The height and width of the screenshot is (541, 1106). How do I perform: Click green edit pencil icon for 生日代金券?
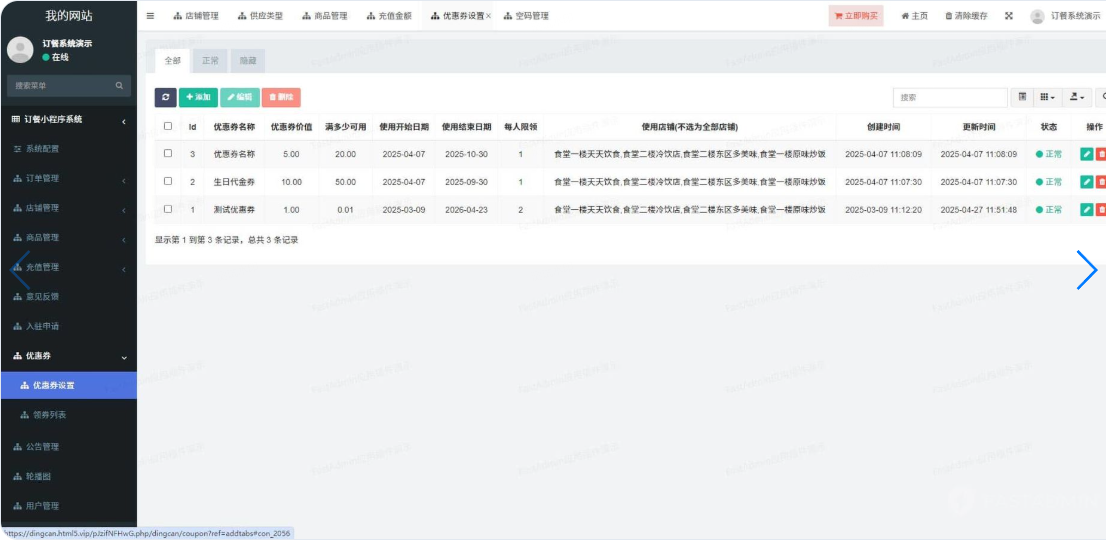point(1087,182)
